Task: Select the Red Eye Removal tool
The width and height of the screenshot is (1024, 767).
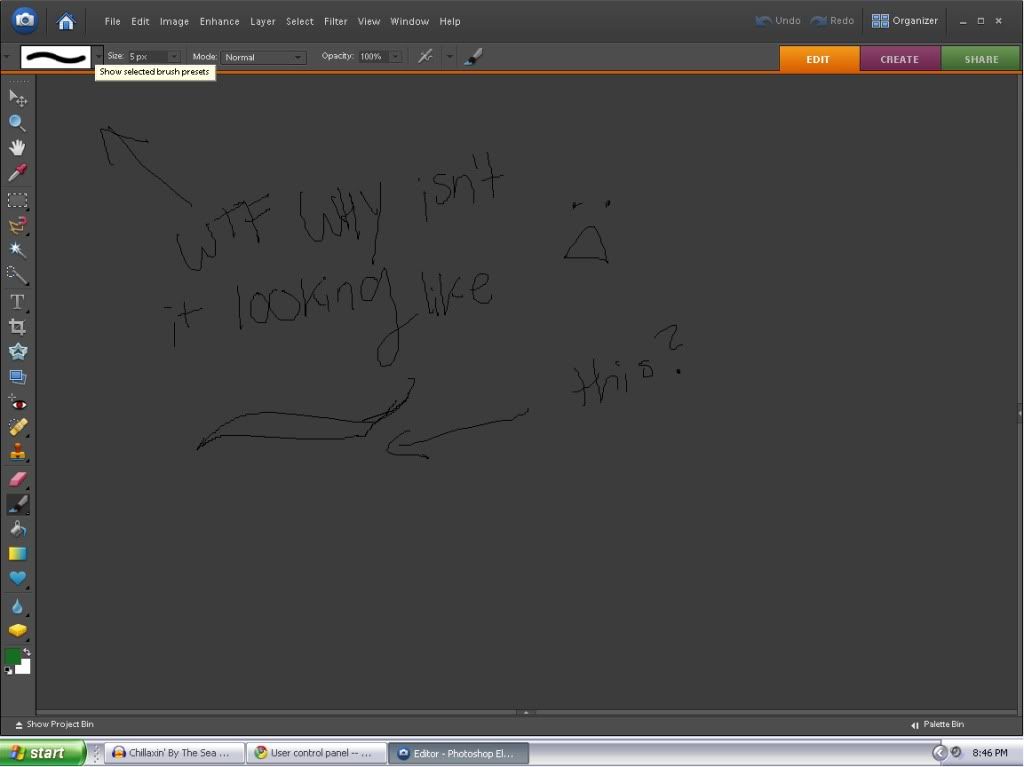Action: click(x=17, y=403)
